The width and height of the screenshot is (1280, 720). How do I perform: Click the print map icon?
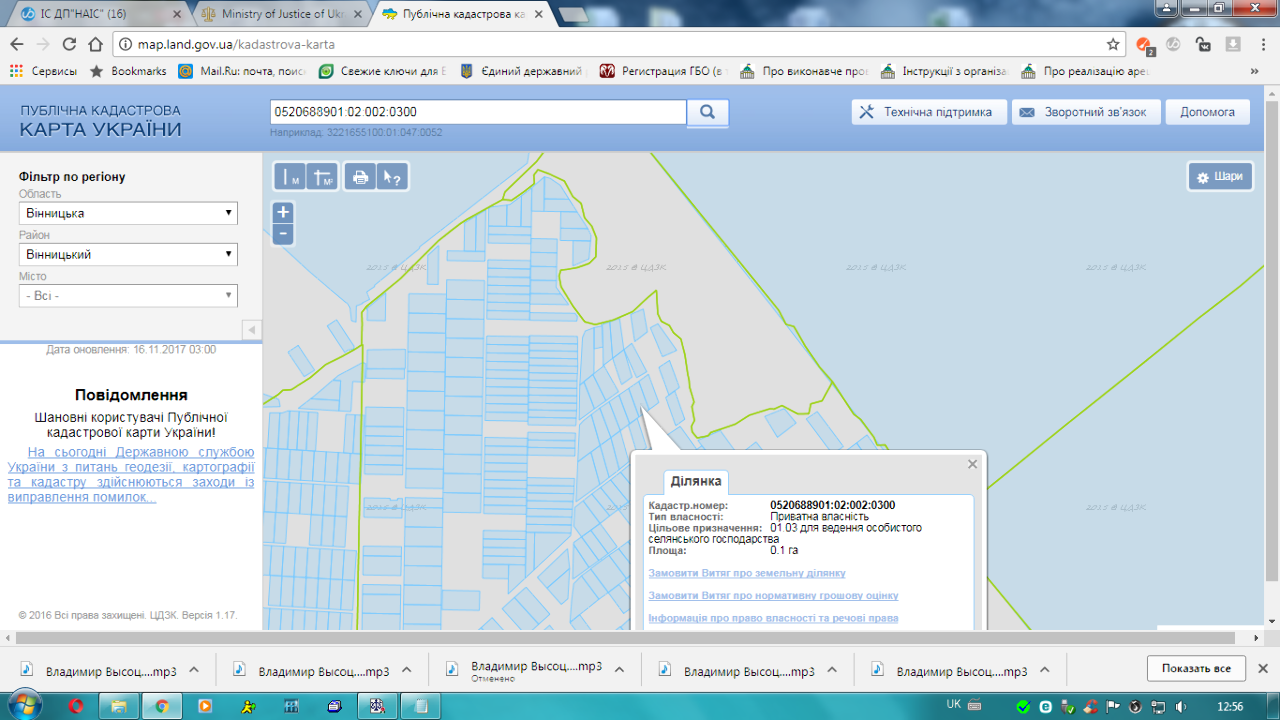click(360, 177)
